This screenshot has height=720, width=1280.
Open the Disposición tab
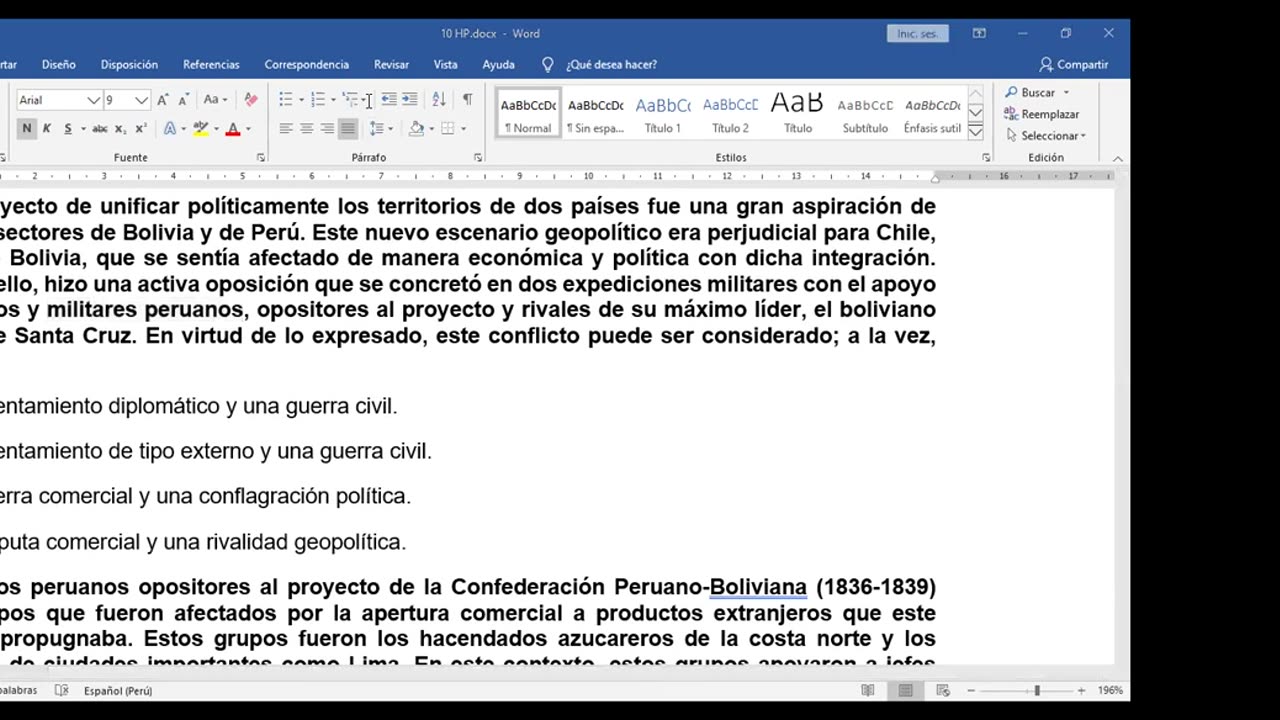tap(129, 64)
